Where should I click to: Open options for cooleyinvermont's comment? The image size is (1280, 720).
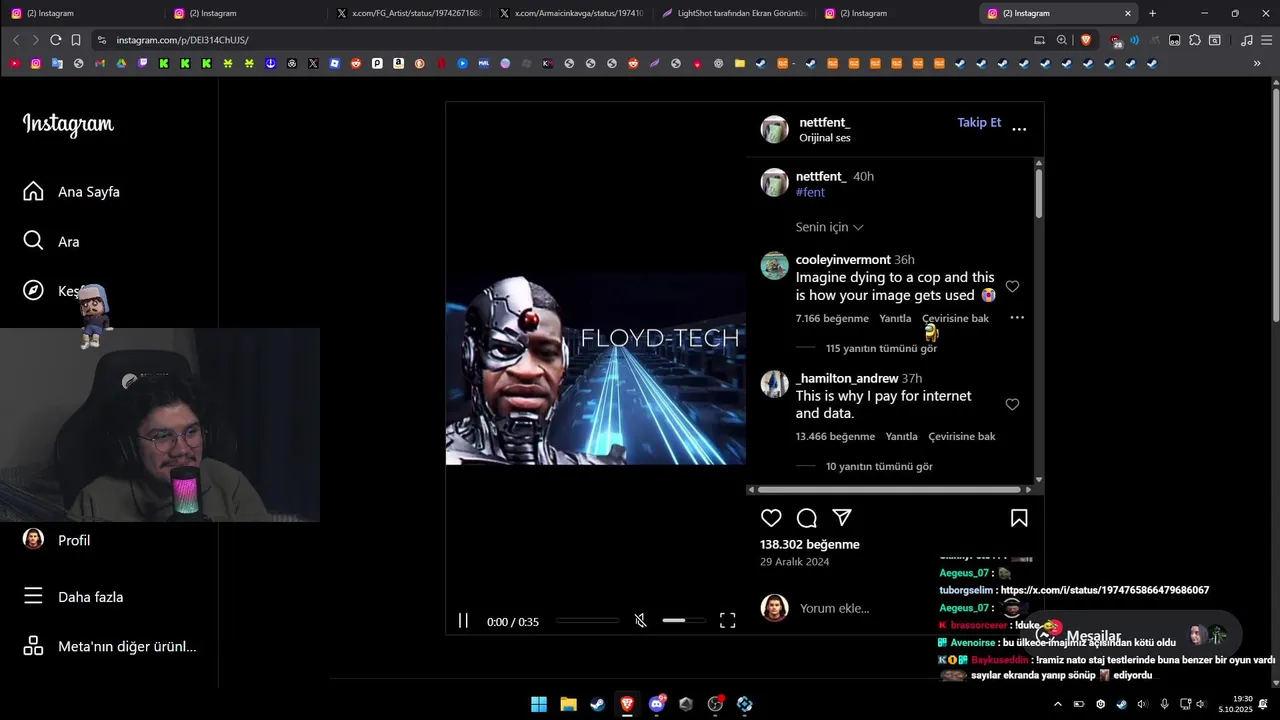[x=1017, y=318]
